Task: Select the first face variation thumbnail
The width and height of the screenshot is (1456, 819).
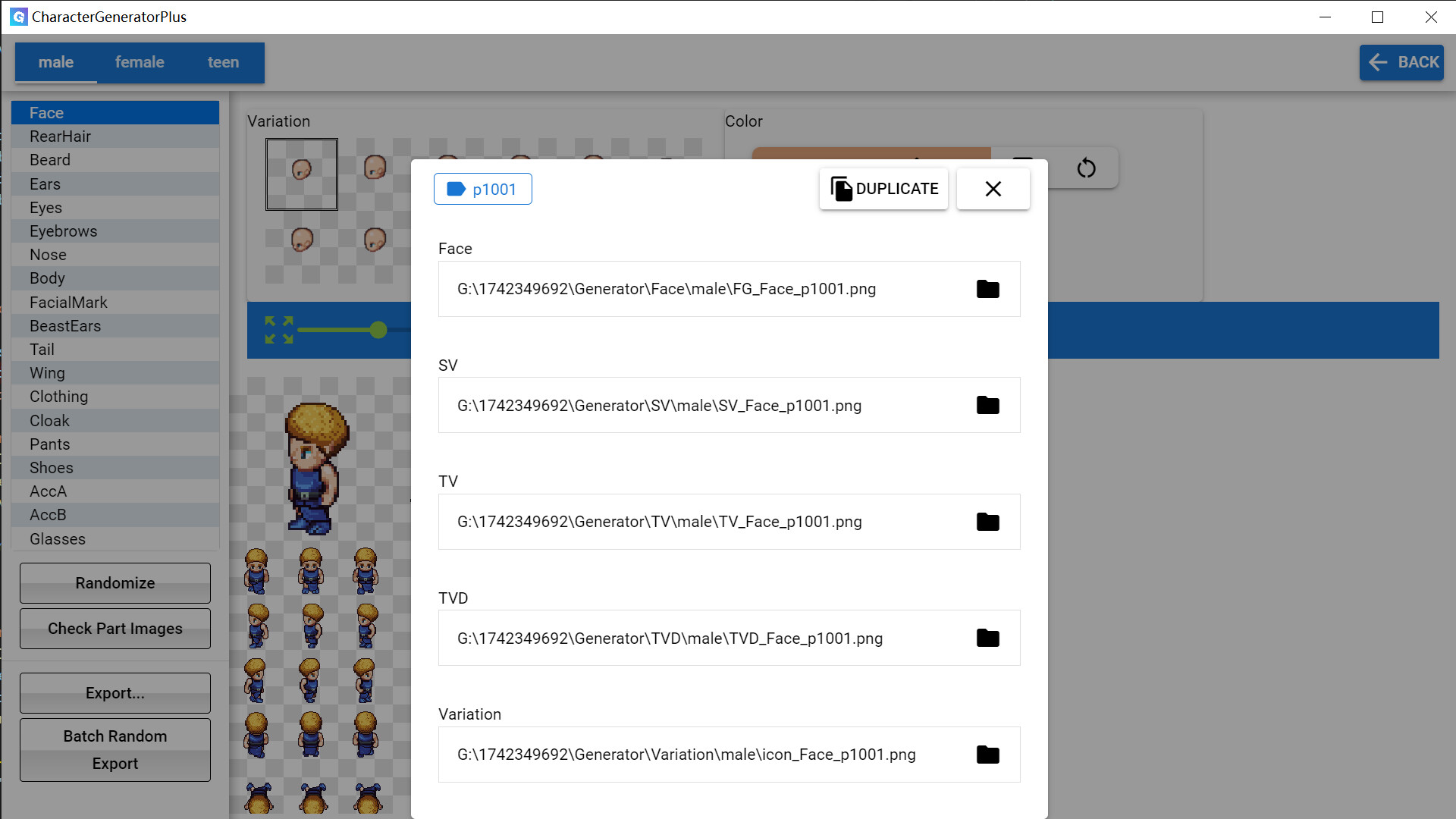Action: (x=301, y=174)
